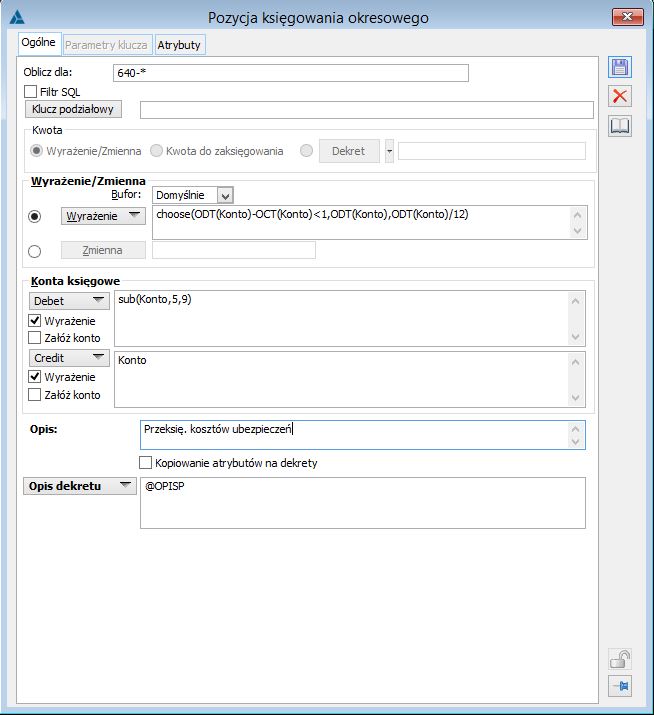This screenshot has width=654, height=715.
Task: Click the Credit field scroll down arrow
Action: [576, 398]
